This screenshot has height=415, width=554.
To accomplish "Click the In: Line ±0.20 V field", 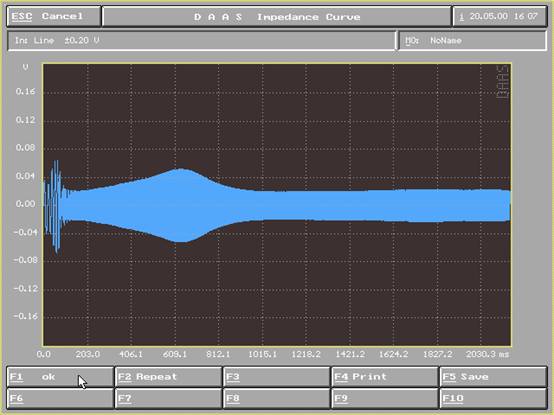I will coord(201,41).
